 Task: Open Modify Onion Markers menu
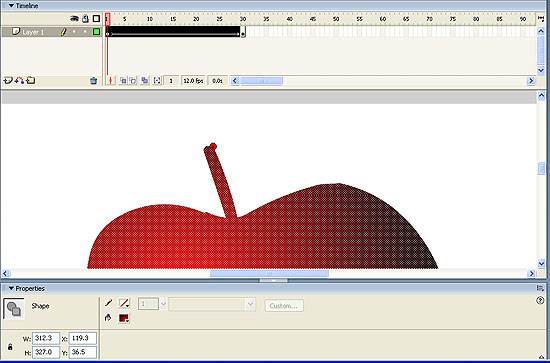157,81
